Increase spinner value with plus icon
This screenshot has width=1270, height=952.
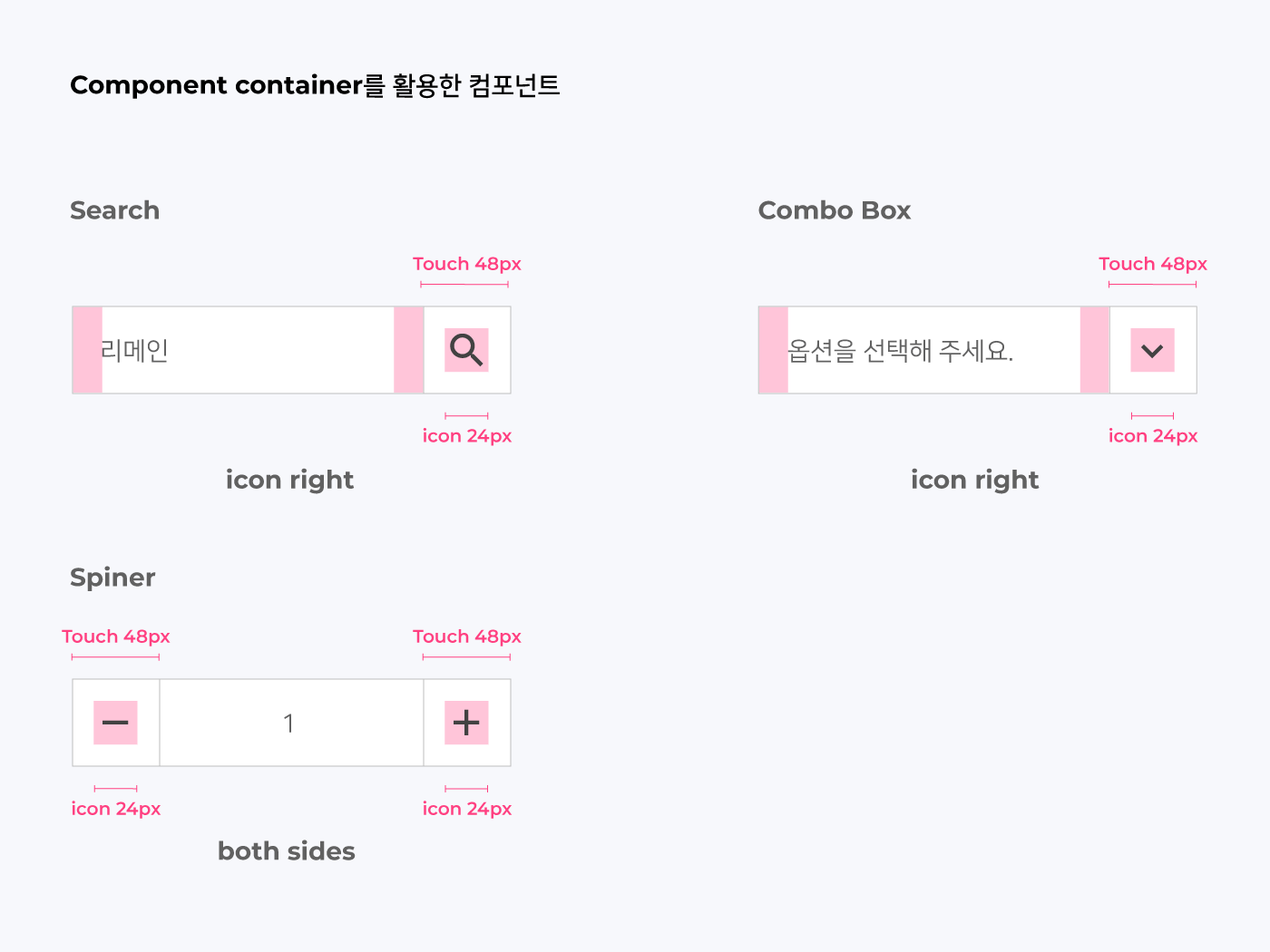click(466, 723)
